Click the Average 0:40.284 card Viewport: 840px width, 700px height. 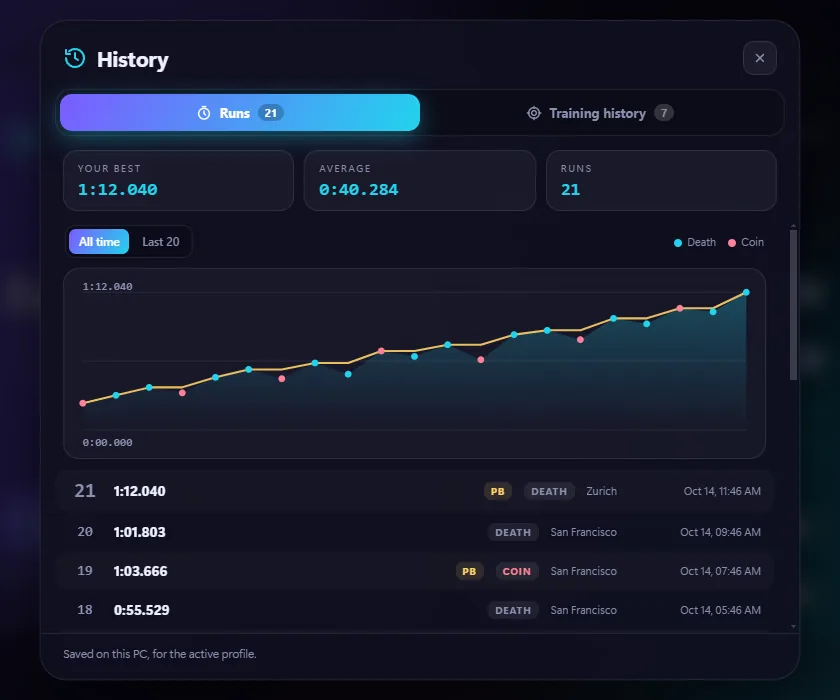pos(419,180)
